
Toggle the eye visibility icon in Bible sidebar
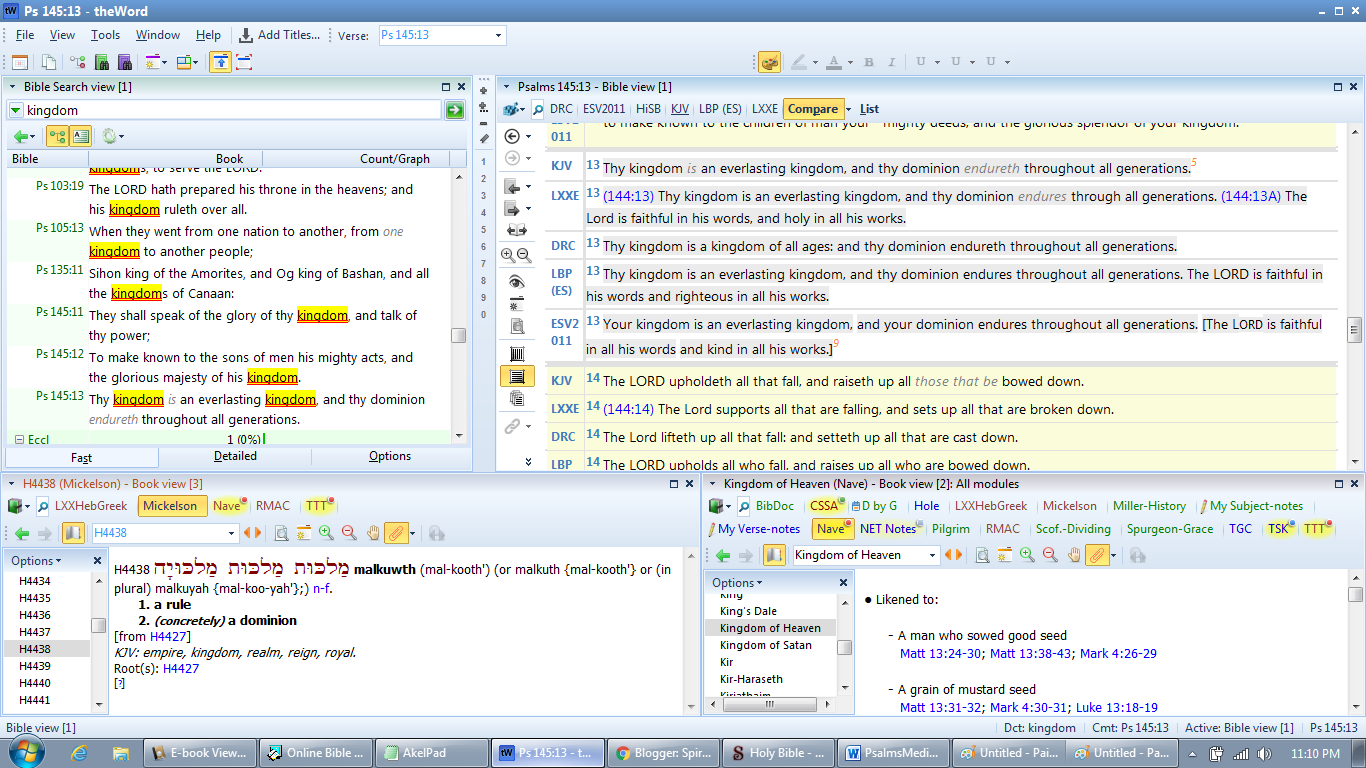coord(516,282)
